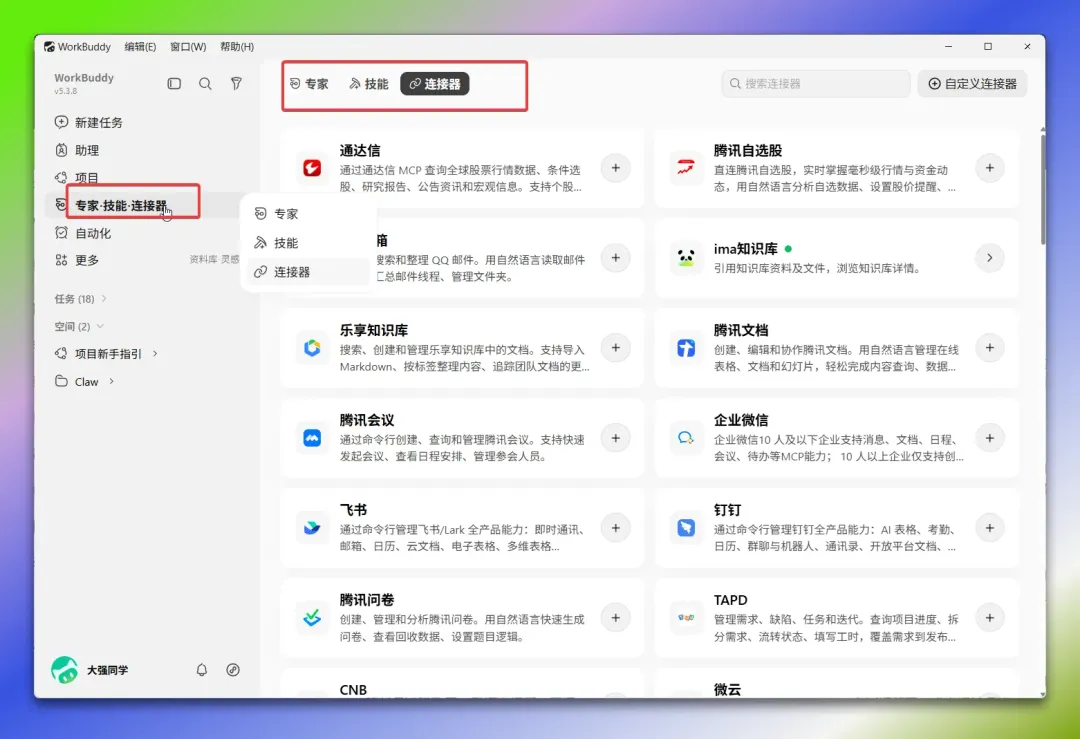The image size is (1080, 739).
Task: Click the 企业微信 connector logo
Action: click(686, 438)
